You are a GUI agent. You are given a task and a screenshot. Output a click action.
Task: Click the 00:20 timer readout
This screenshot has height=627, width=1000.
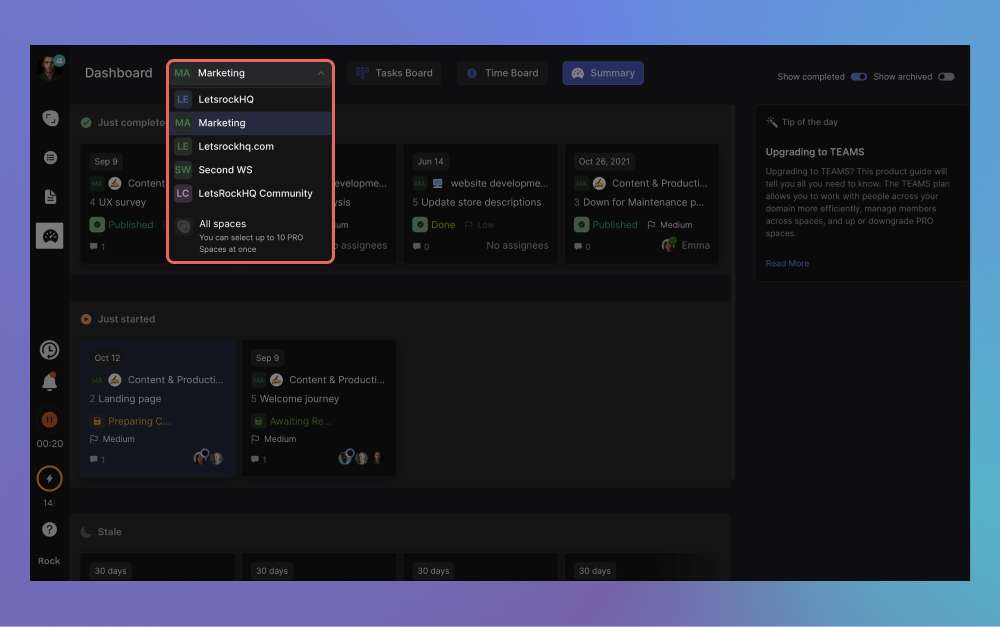tap(50, 443)
